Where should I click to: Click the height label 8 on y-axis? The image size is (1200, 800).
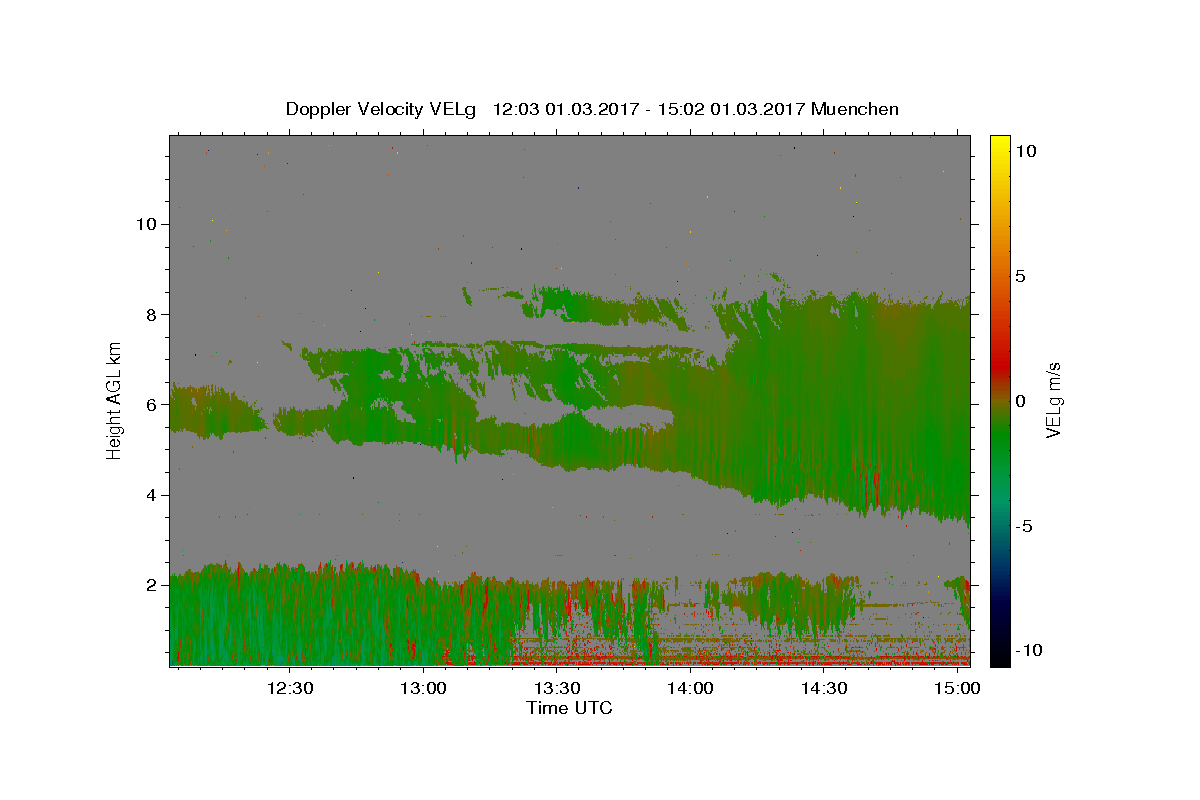pyautogui.click(x=149, y=314)
